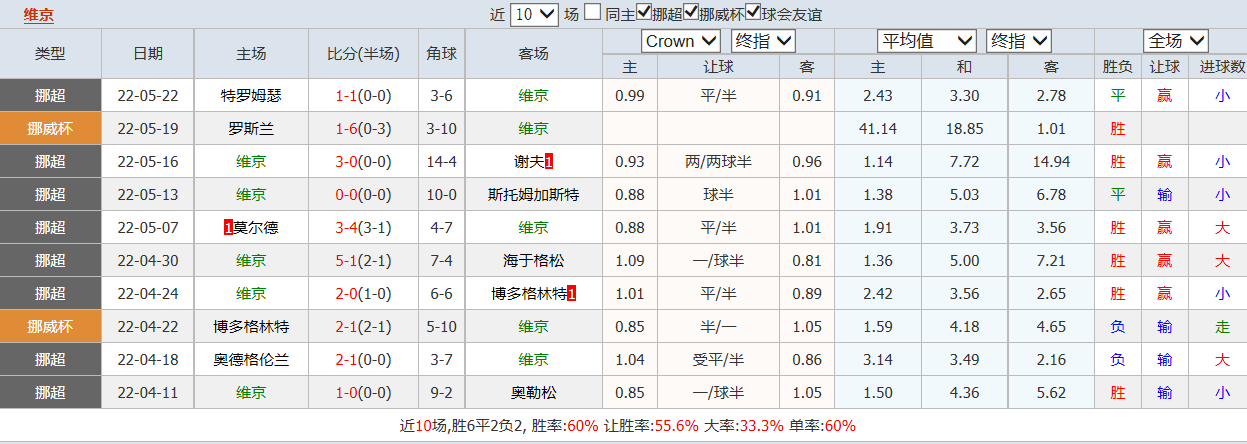Enable the 同主 checkbox

point(593,14)
